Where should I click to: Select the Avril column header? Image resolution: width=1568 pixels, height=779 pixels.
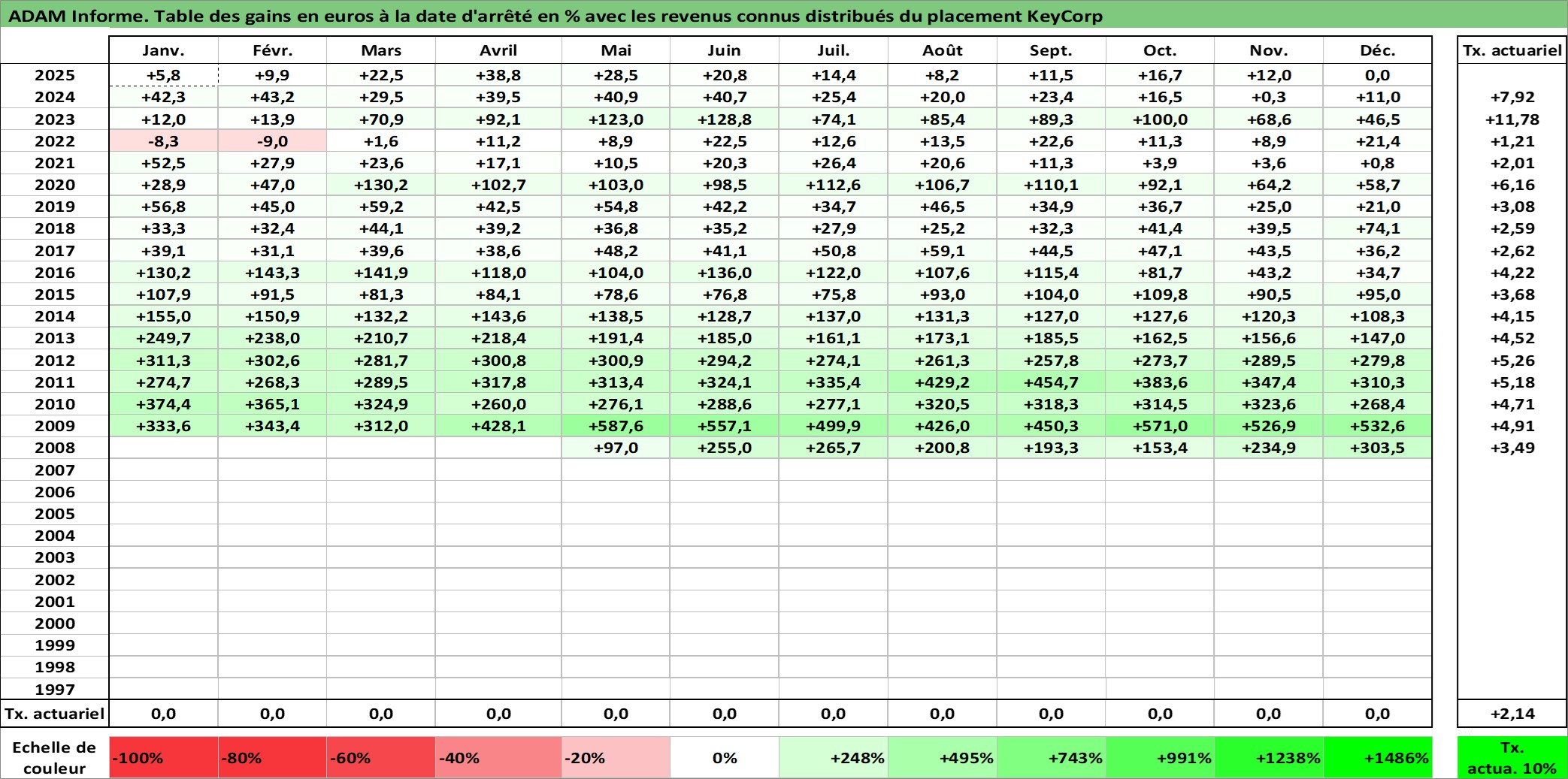click(x=498, y=50)
